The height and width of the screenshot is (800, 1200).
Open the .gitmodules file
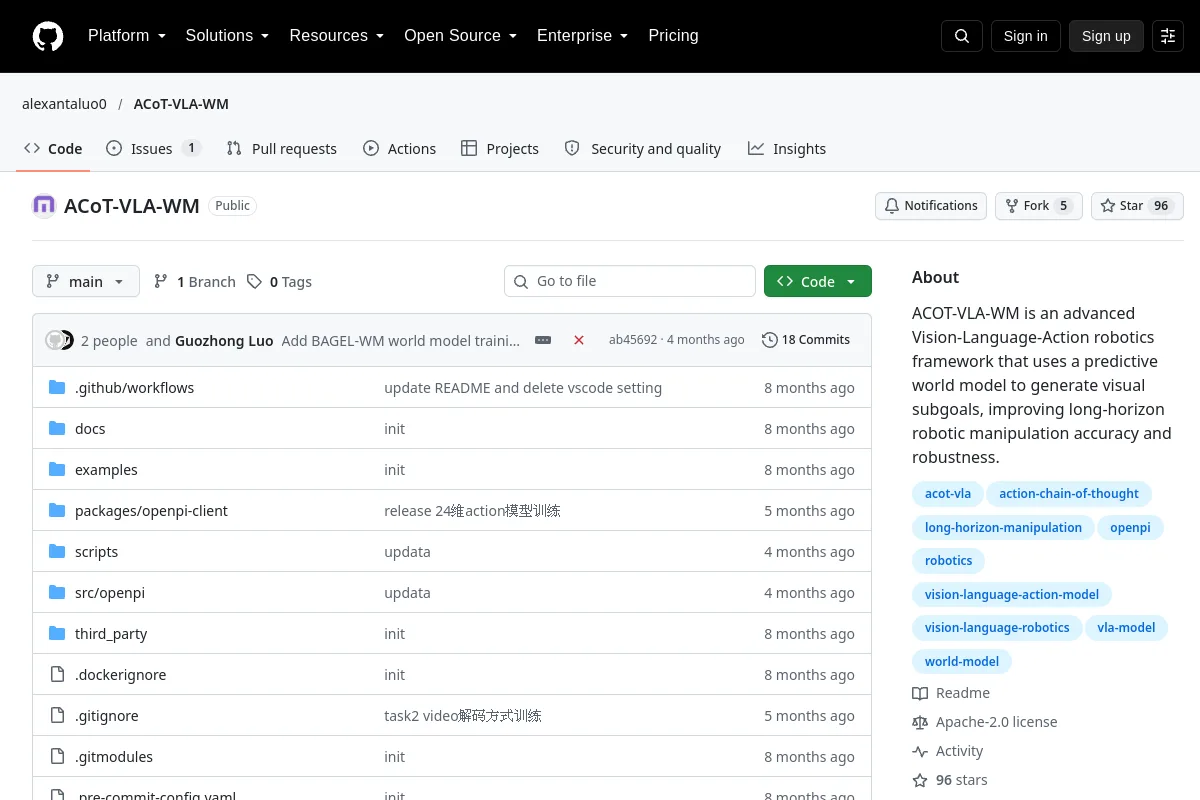[114, 757]
